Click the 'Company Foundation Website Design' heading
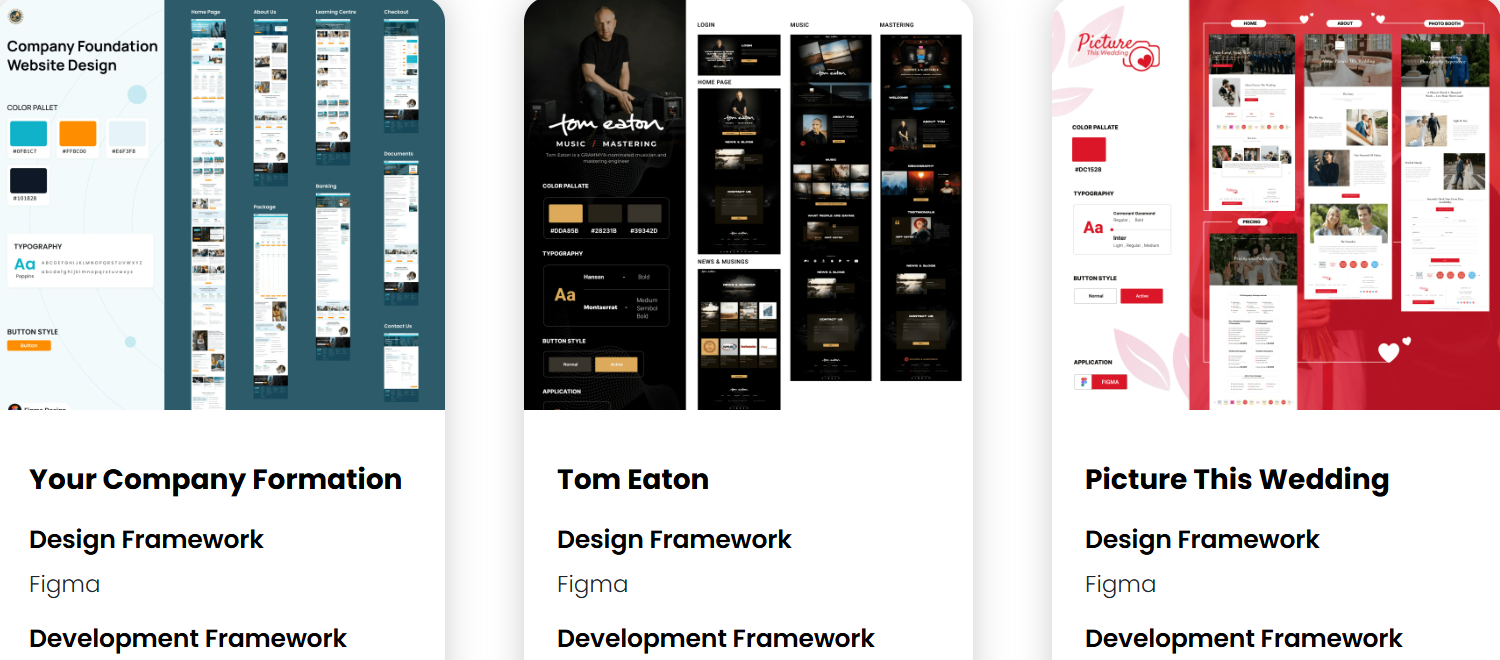The width and height of the screenshot is (1500, 660). coord(82,56)
